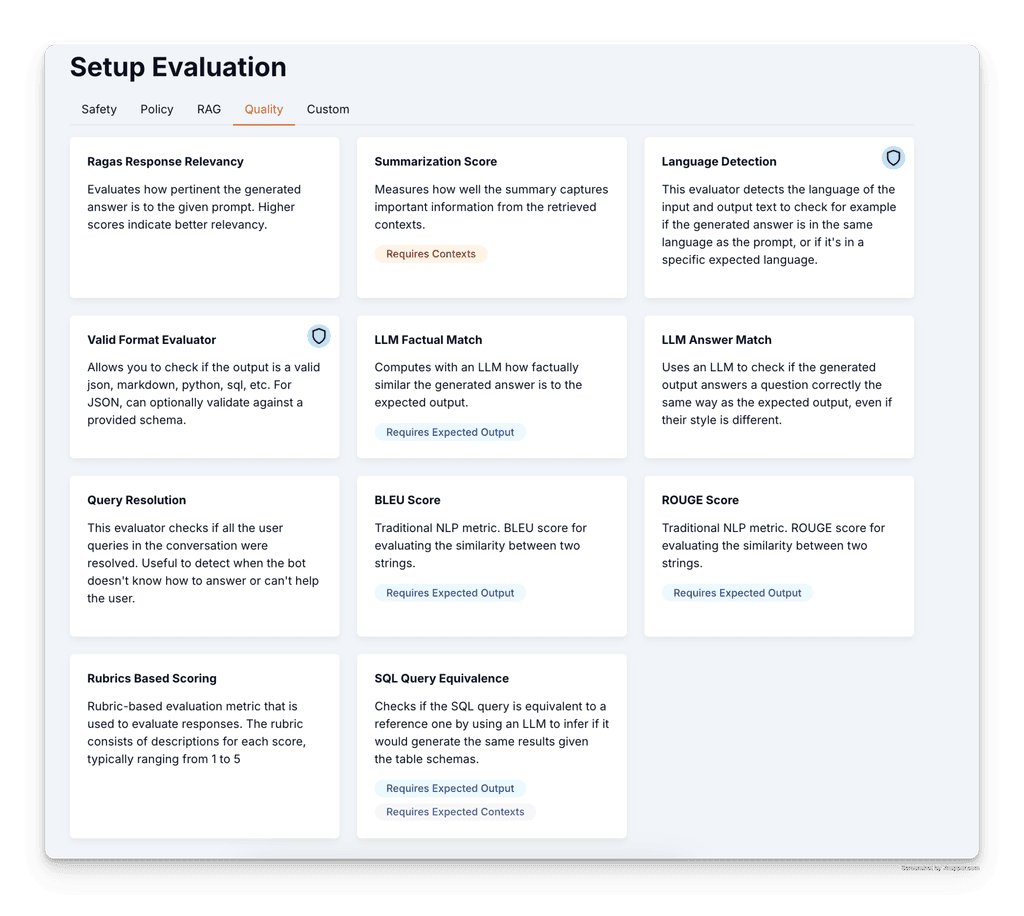1024x916 pixels.
Task: Choose the BLEU Score evaluator
Action: 492,556
